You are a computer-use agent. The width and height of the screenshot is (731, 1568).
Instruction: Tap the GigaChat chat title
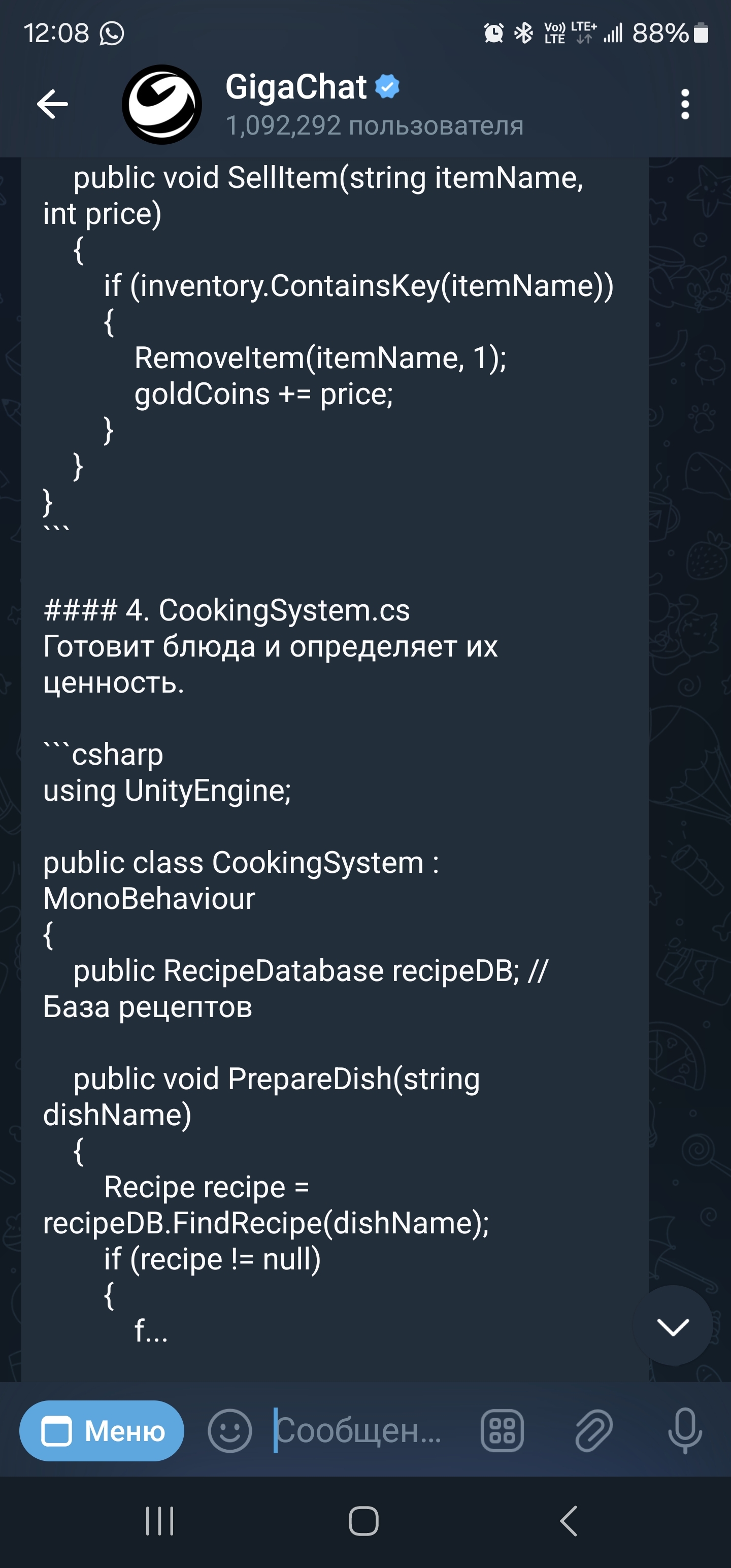pos(296,87)
